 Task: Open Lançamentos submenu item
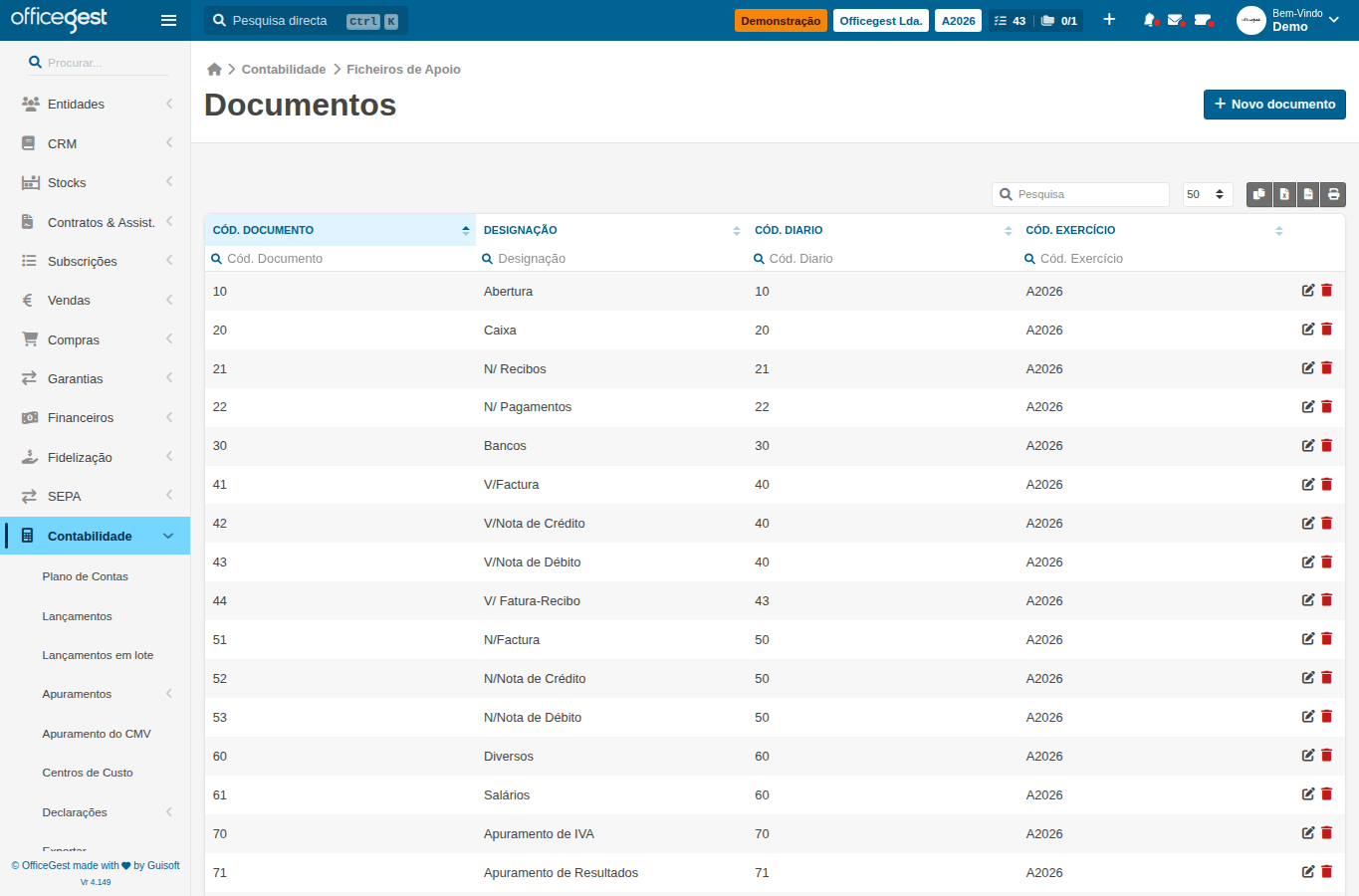click(x=77, y=616)
